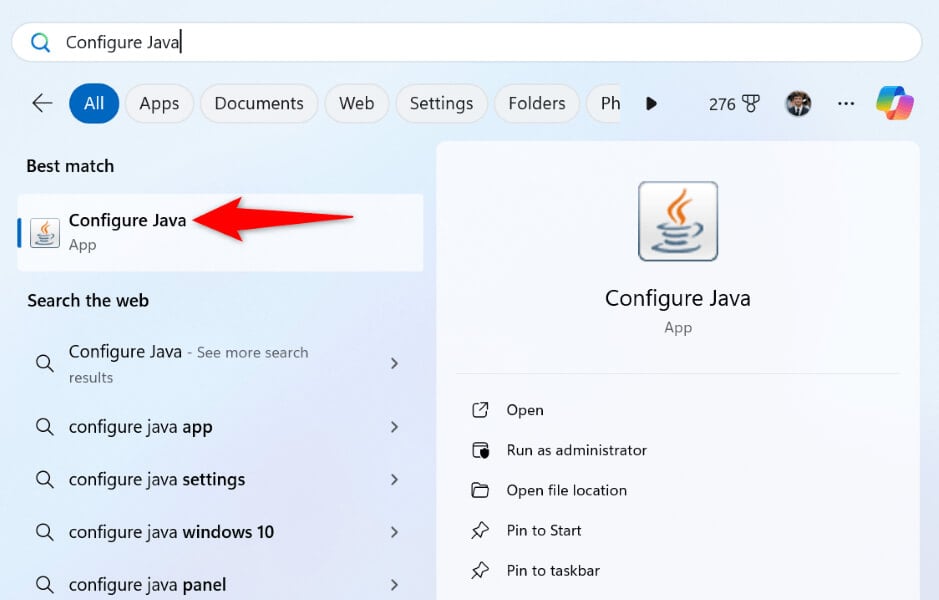
Task: Open file location of Configure Java
Action: [566, 490]
